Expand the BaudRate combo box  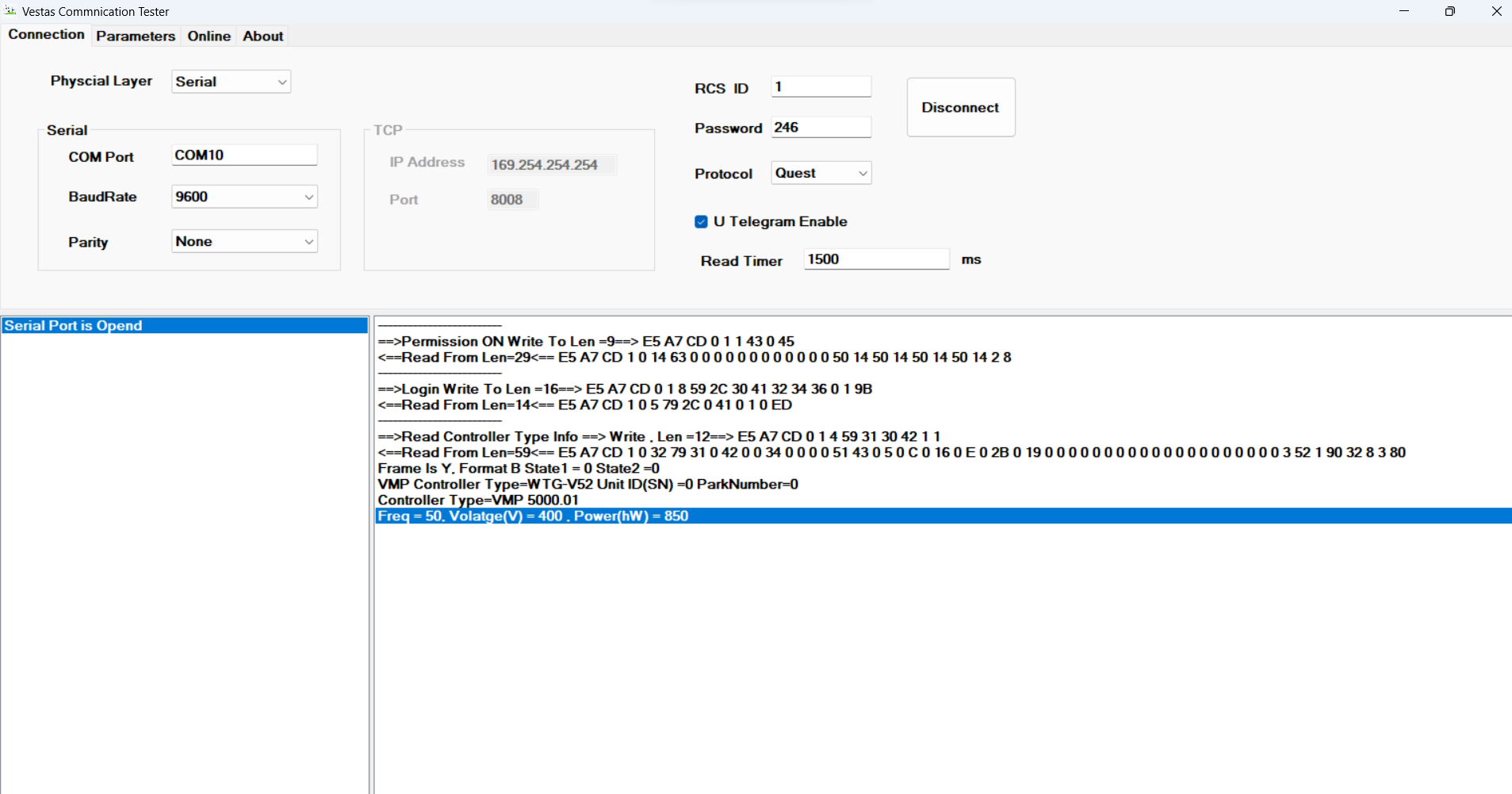tap(244, 197)
